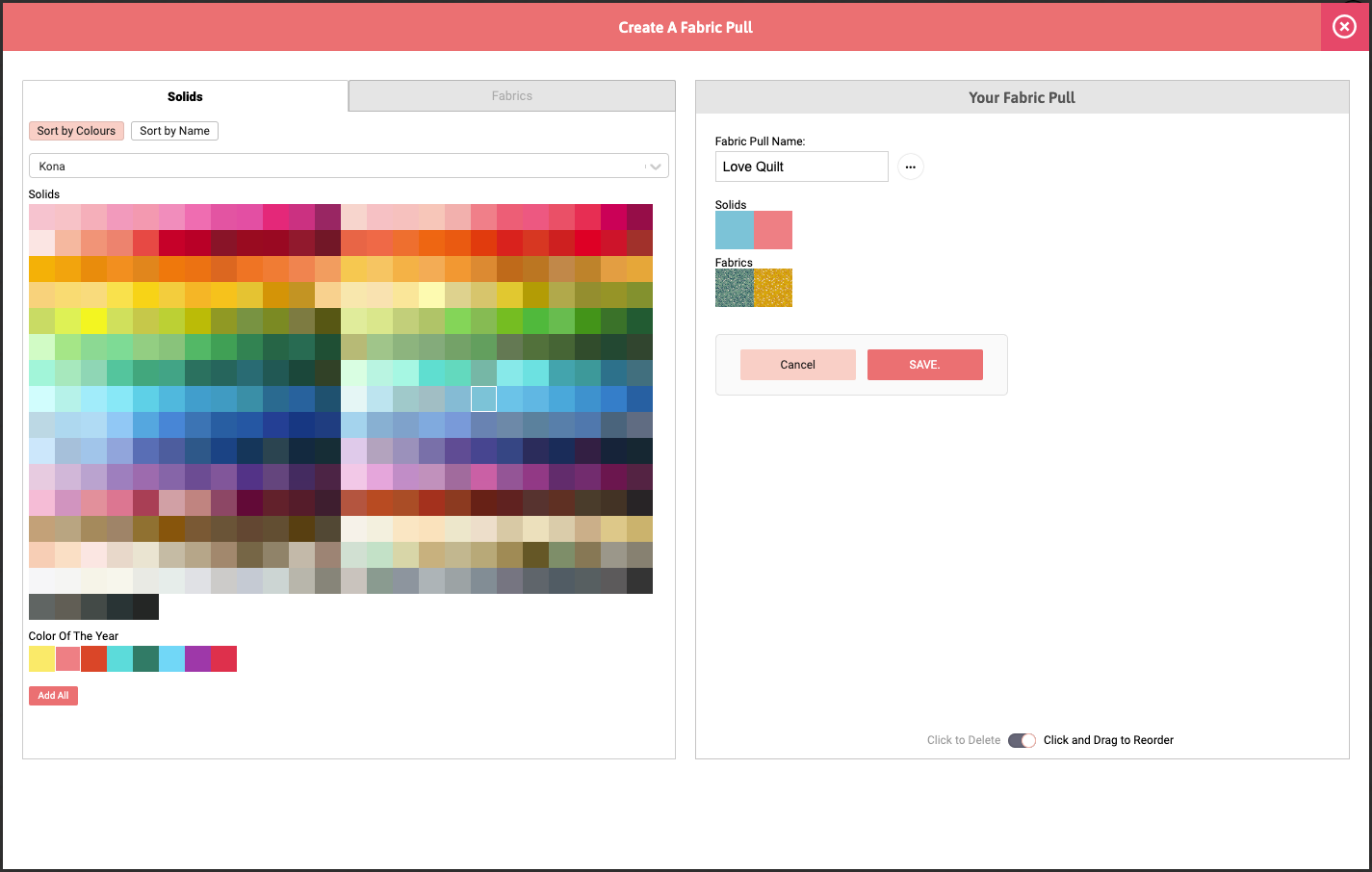Pick the yellow Color Of The Year swatch

coord(41,659)
